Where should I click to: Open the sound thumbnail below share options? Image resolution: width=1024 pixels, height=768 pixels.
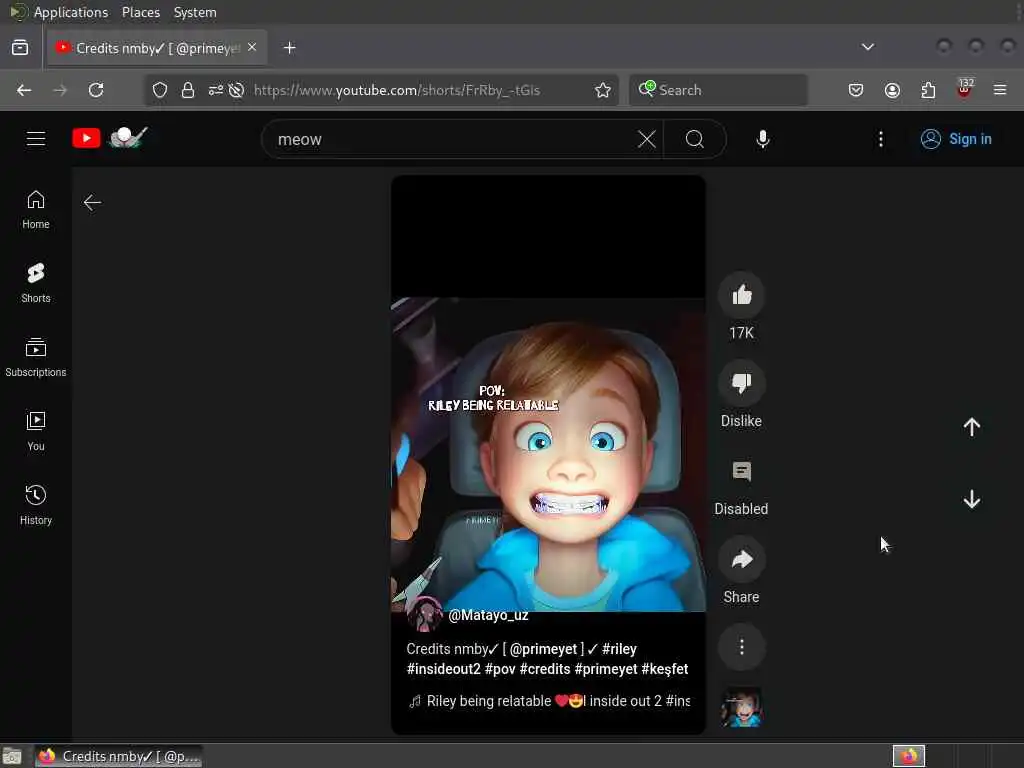(x=741, y=707)
